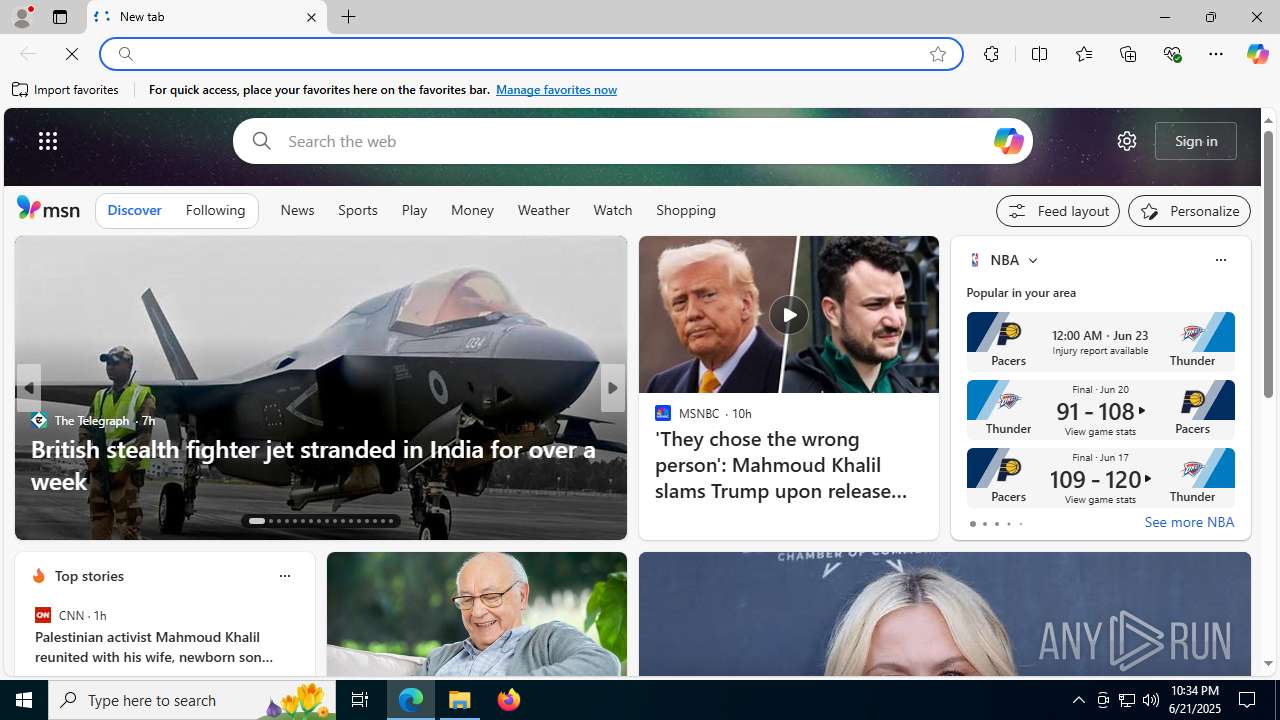Screen dimensions: 1280x720
Task: Open File Explorer from taskbar
Action: click(460, 700)
